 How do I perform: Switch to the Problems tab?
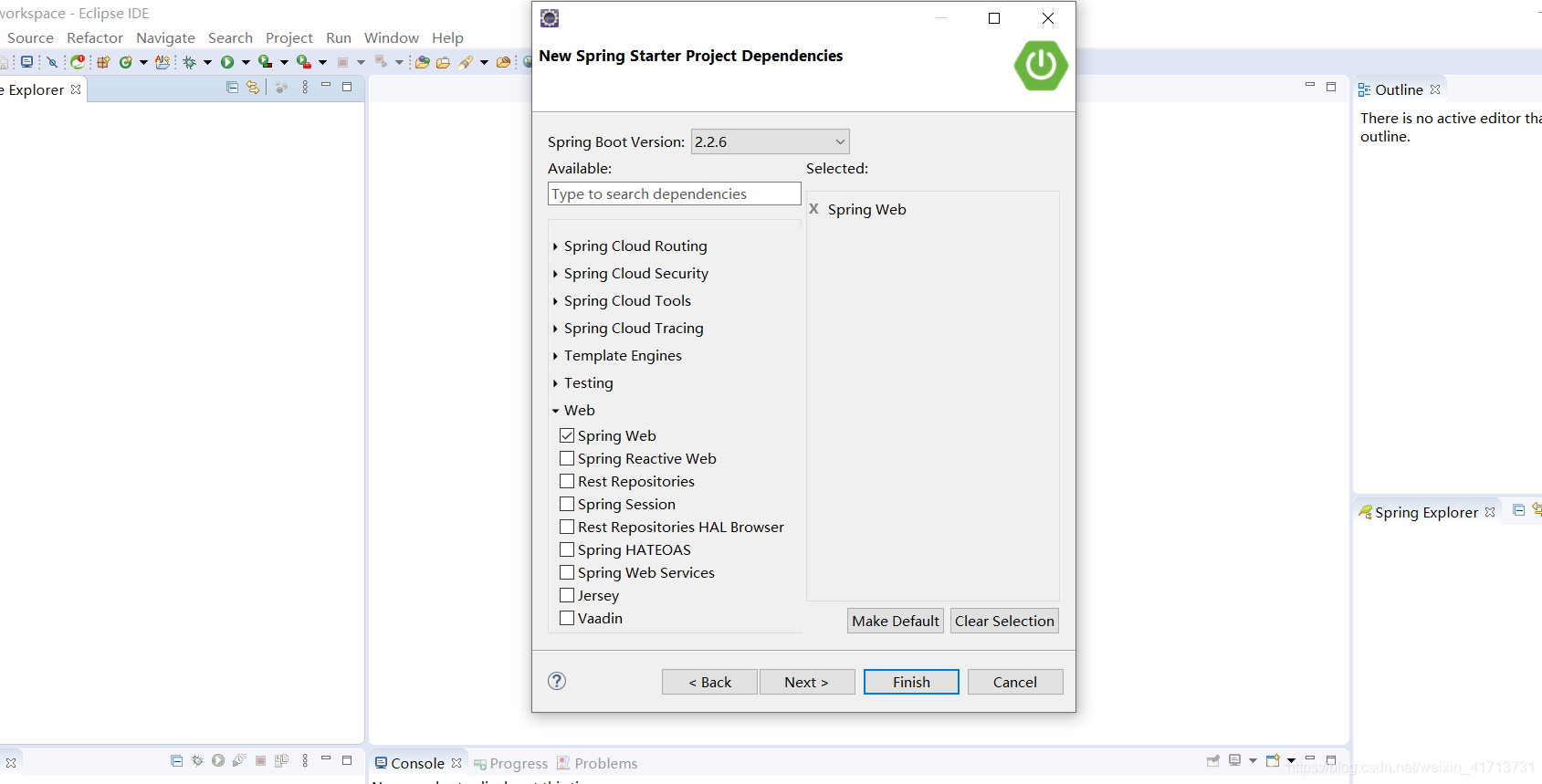click(598, 763)
